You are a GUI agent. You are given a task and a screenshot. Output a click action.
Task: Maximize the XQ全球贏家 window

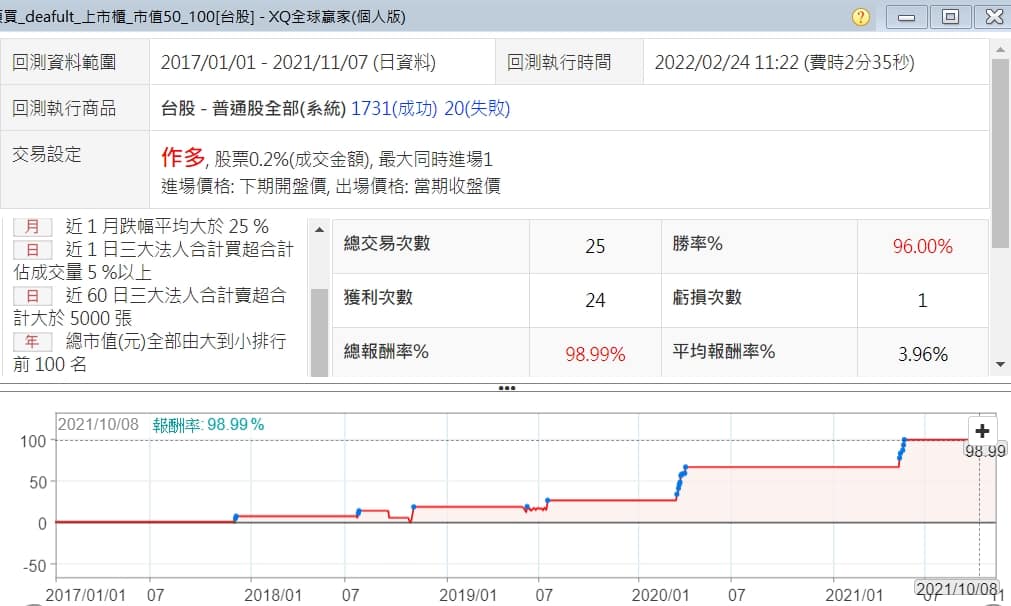pos(950,17)
